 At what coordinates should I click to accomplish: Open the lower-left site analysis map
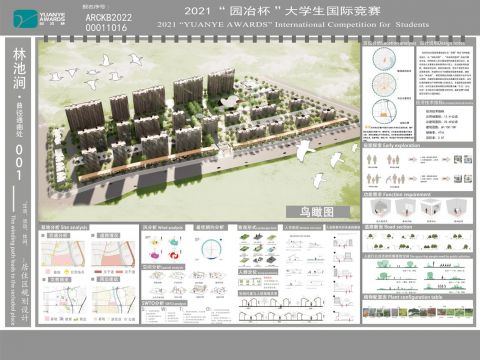pos(64,300)
